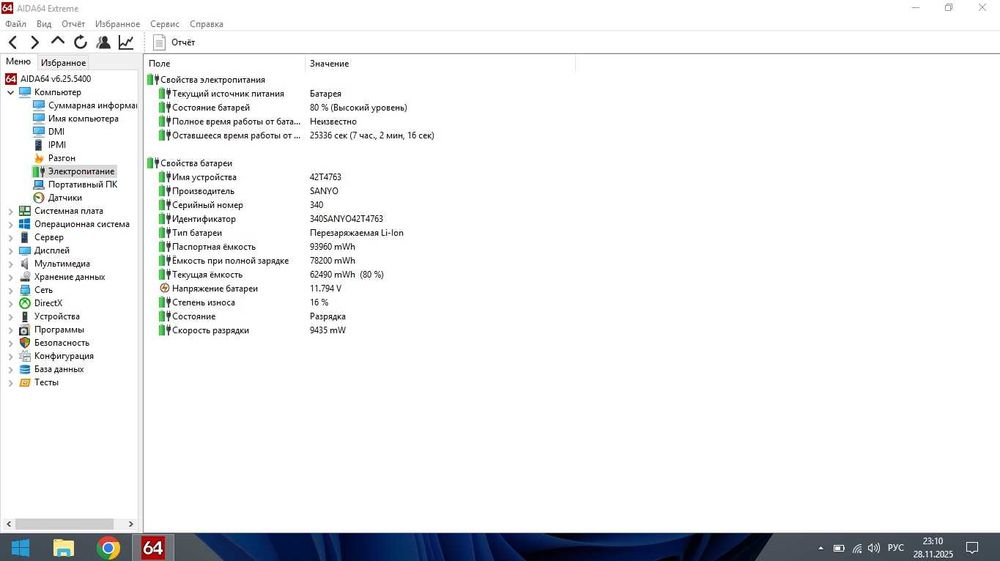Image resolution: width=1000 pixels, height=561 pixels.
Task: Select the Электропитание battery icon item
Action: pos(39,171)
